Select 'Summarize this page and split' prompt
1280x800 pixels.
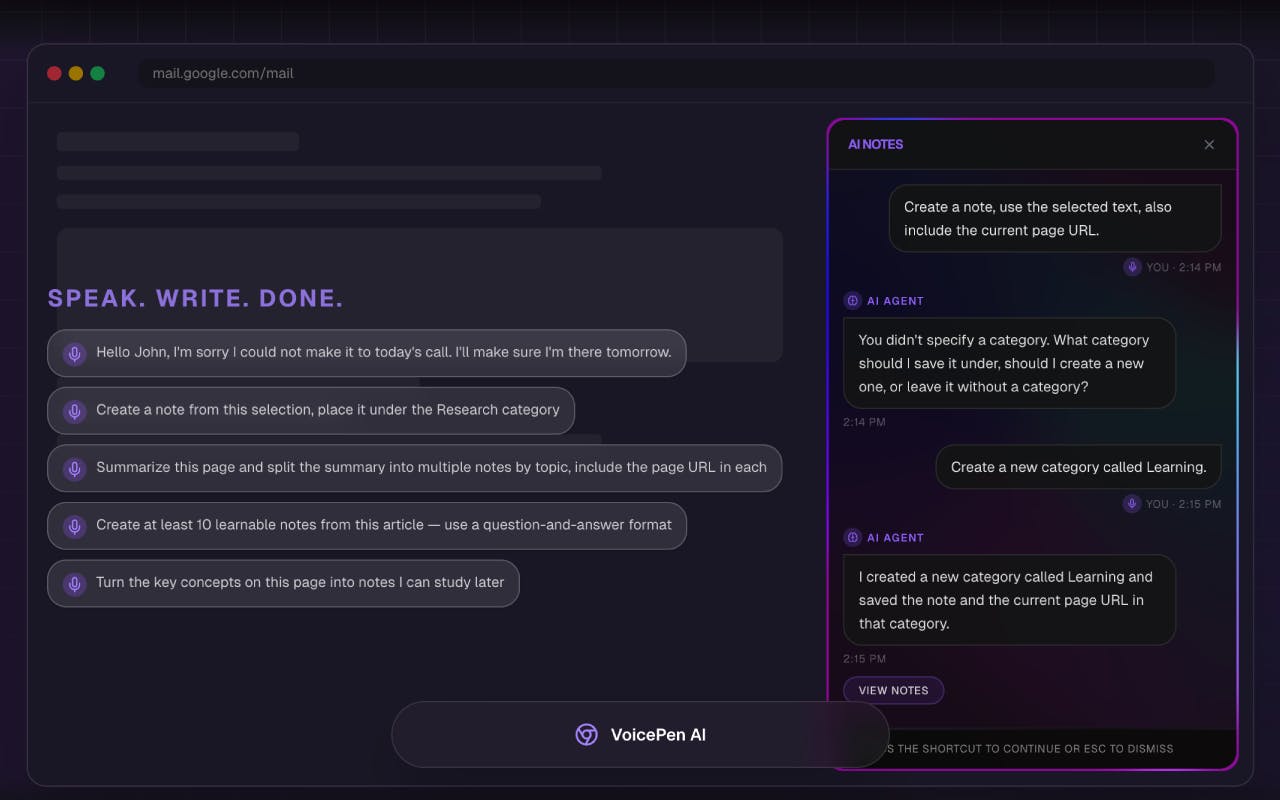pos(414,468)
